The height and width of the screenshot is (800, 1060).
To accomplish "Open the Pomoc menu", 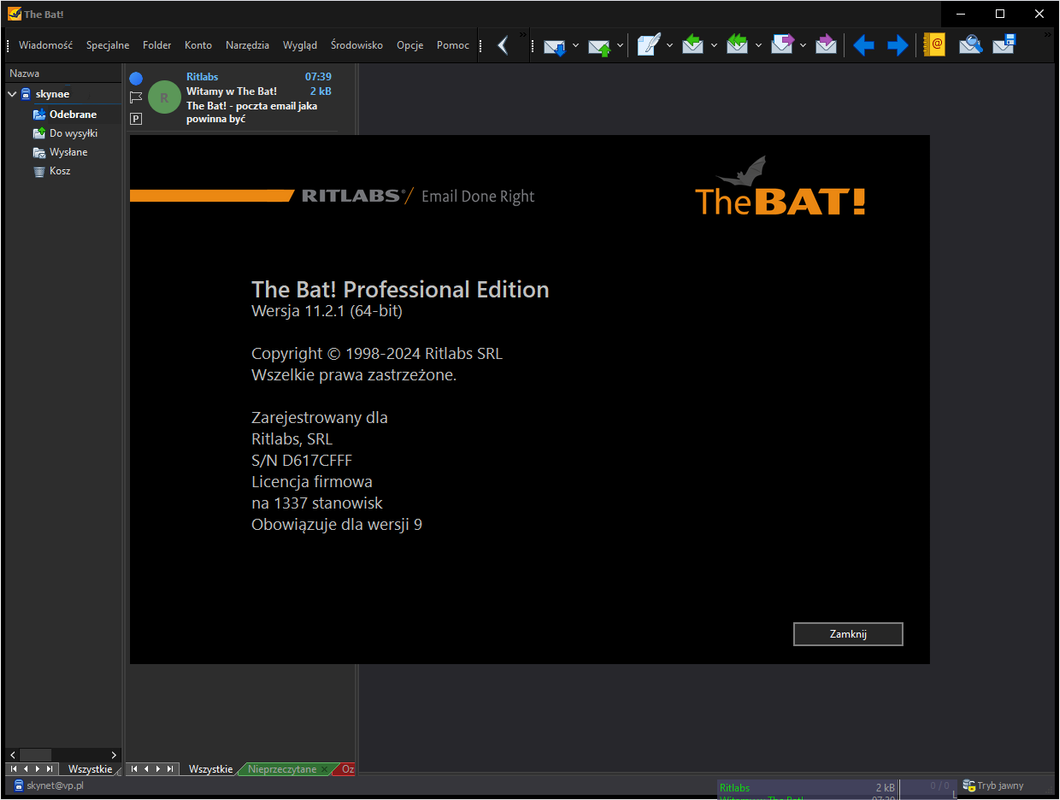I will click(453, 45).
